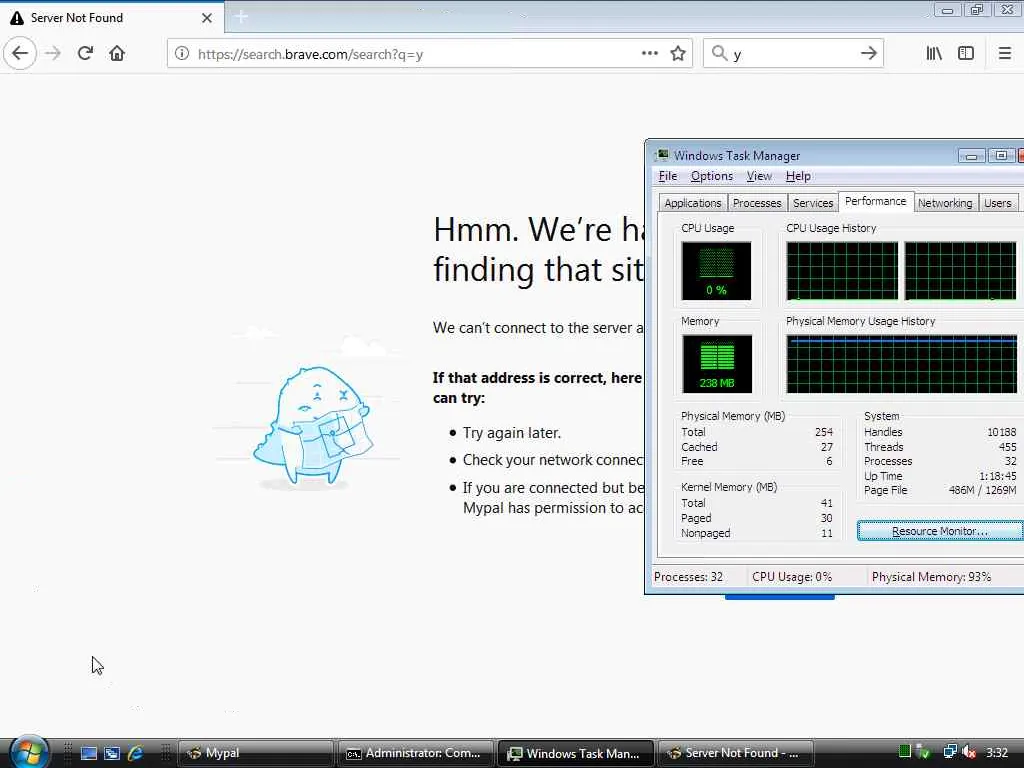Open the Library bookshelf icon
Viewport: 1024px width, 768px height.
(x=934, y=53)
